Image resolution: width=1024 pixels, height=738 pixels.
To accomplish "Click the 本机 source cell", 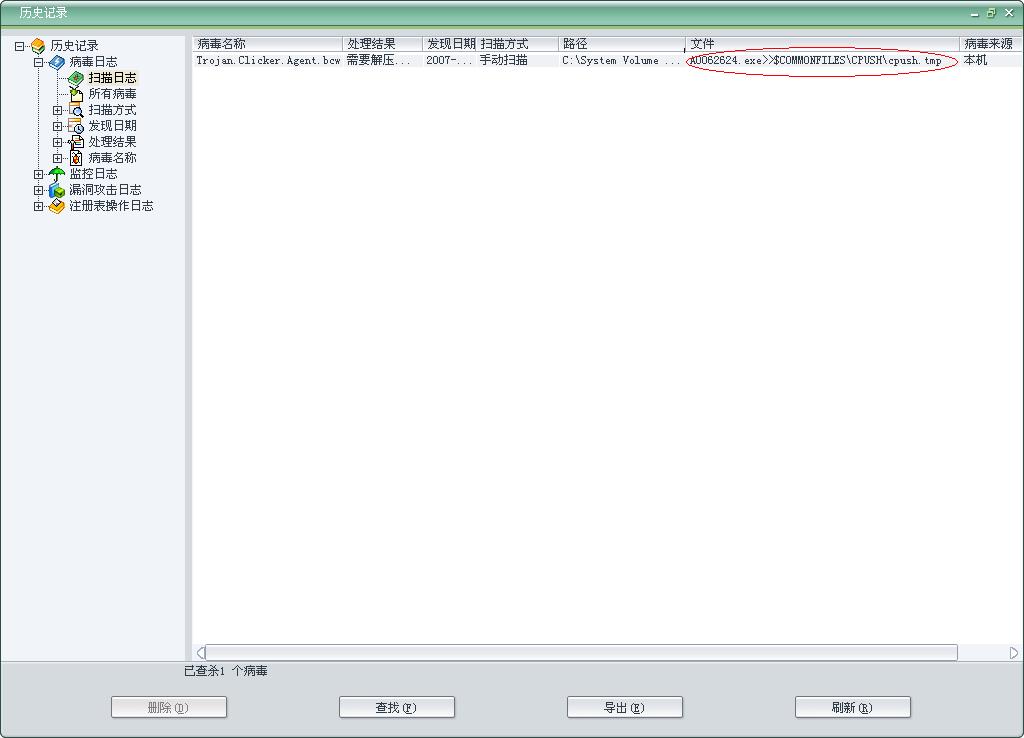I will click(x=976, y=60).
